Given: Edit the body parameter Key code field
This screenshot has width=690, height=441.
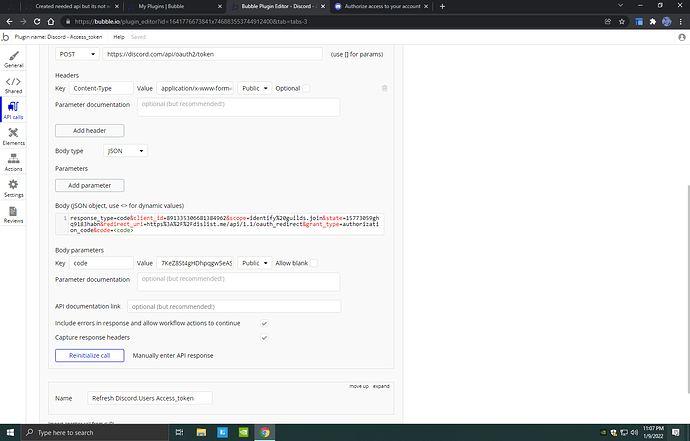Looking at the screenshot, I should tap(101, 263).
